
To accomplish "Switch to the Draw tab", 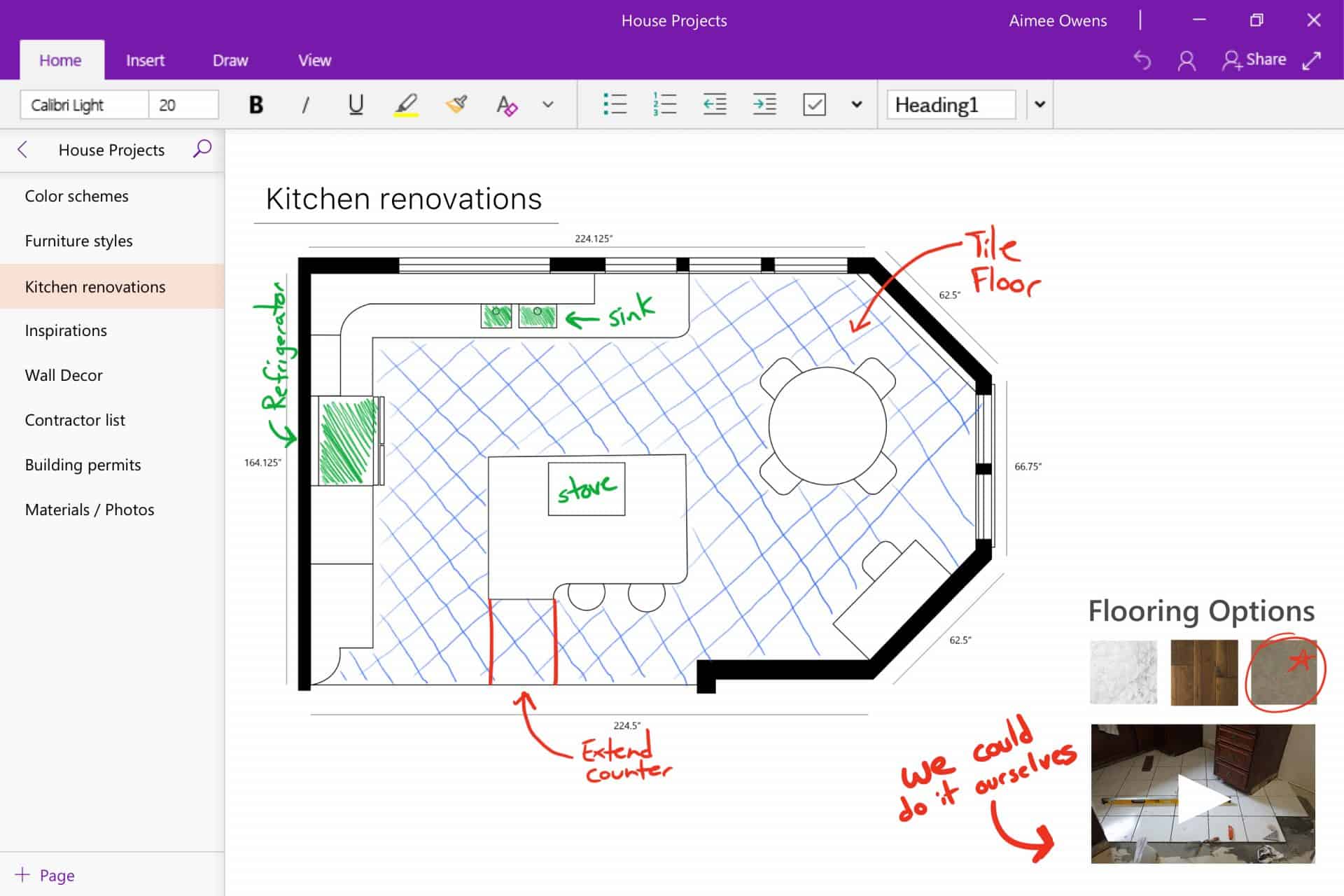I will (230, 60).
